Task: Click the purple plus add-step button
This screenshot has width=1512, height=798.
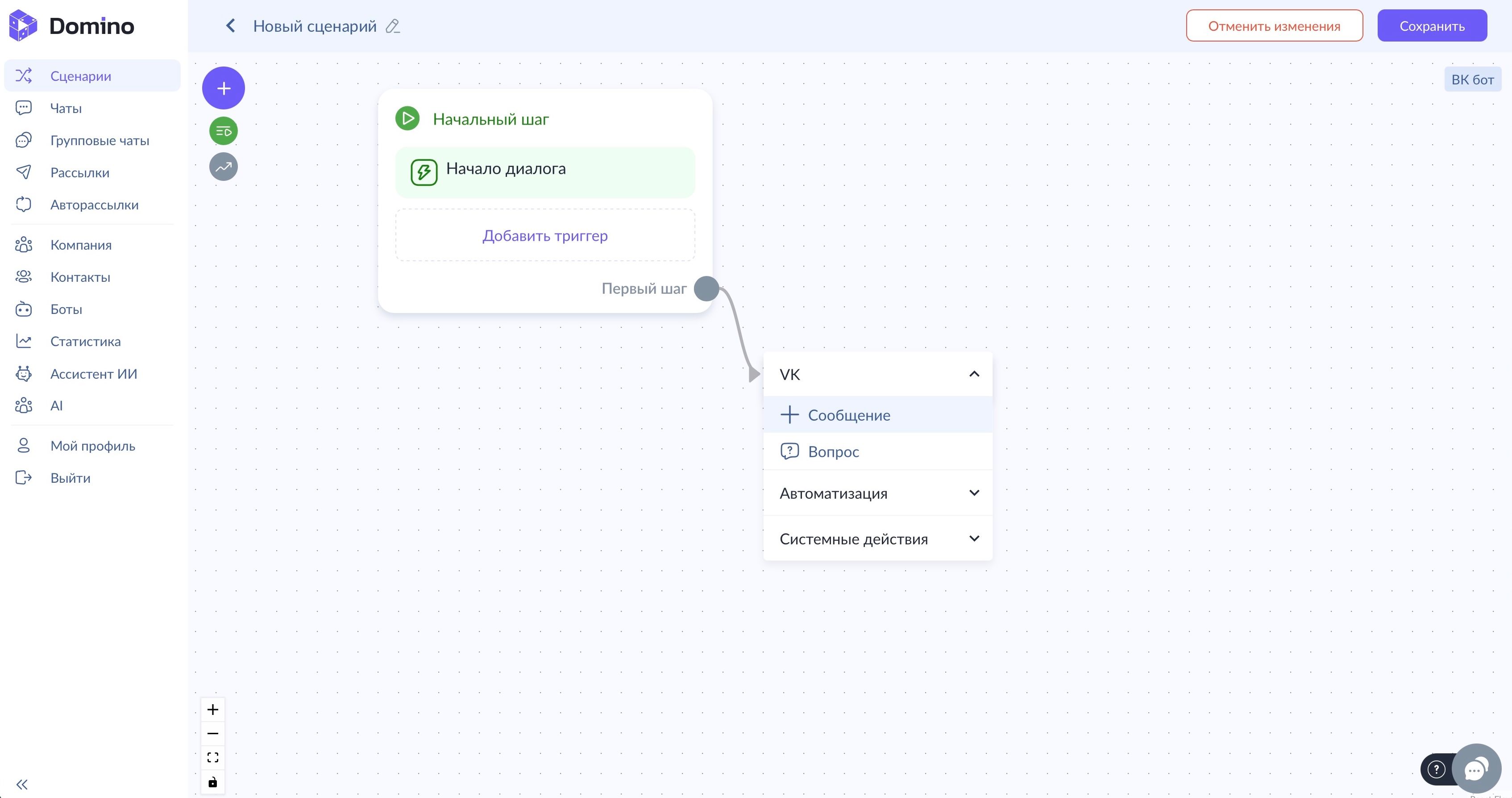Action: point(223,88)
